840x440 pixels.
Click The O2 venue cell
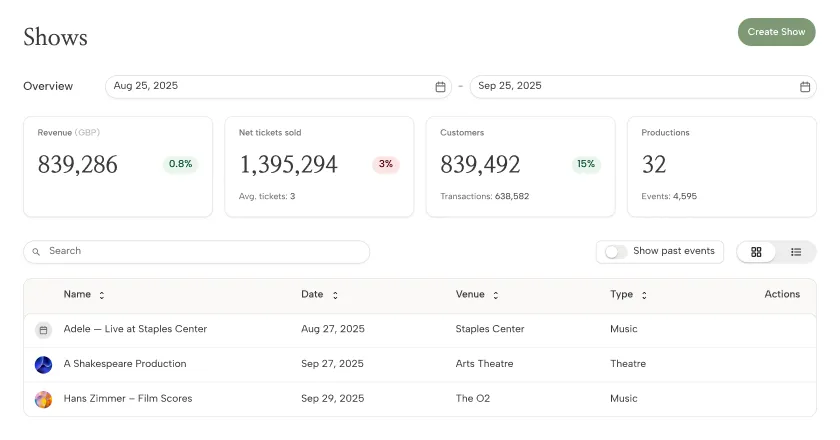472,399
